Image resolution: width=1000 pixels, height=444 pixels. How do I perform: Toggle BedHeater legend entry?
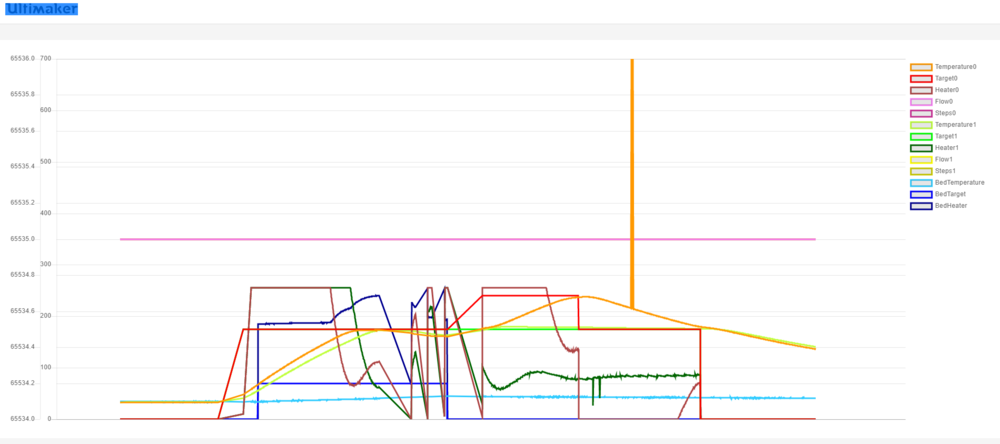939,205
